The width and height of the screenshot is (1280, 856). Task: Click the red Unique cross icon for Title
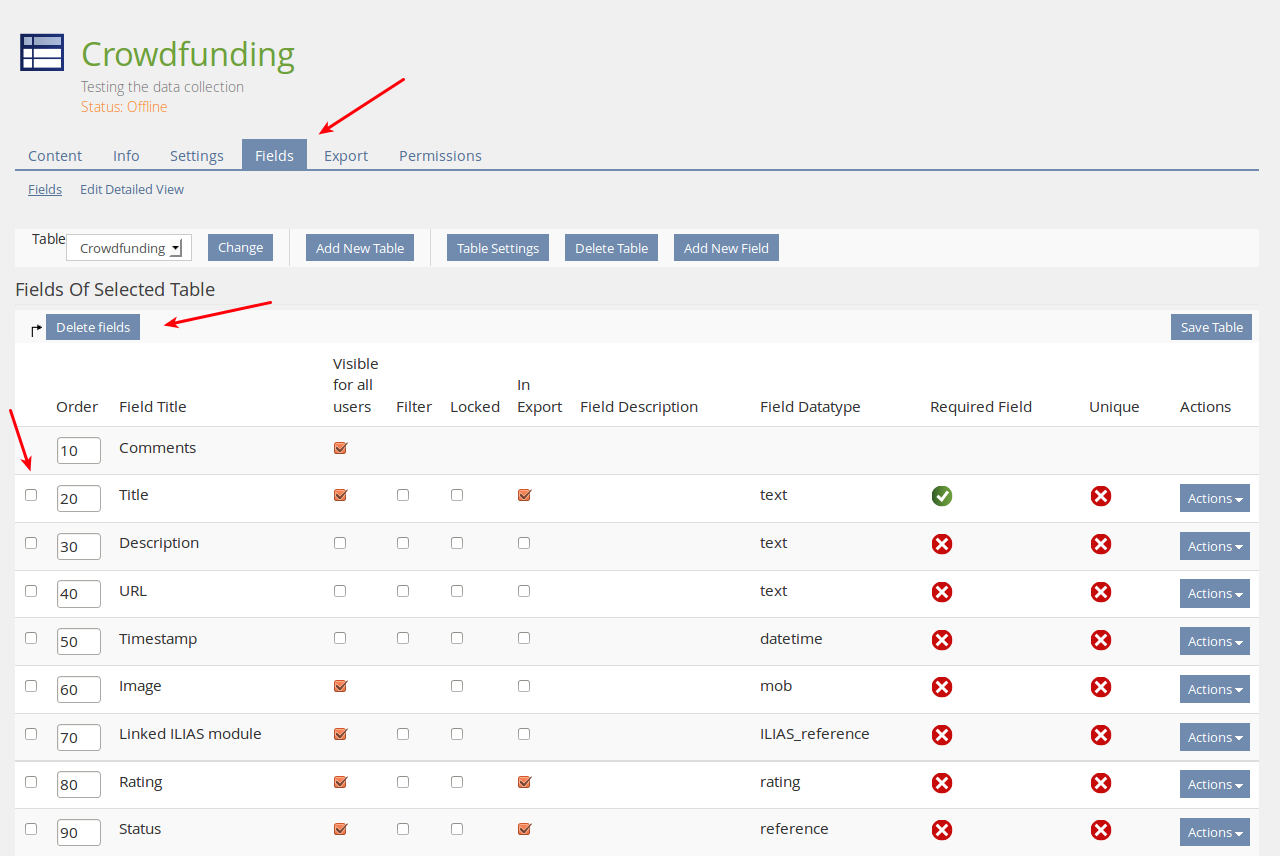click(x=1100, y=496)
